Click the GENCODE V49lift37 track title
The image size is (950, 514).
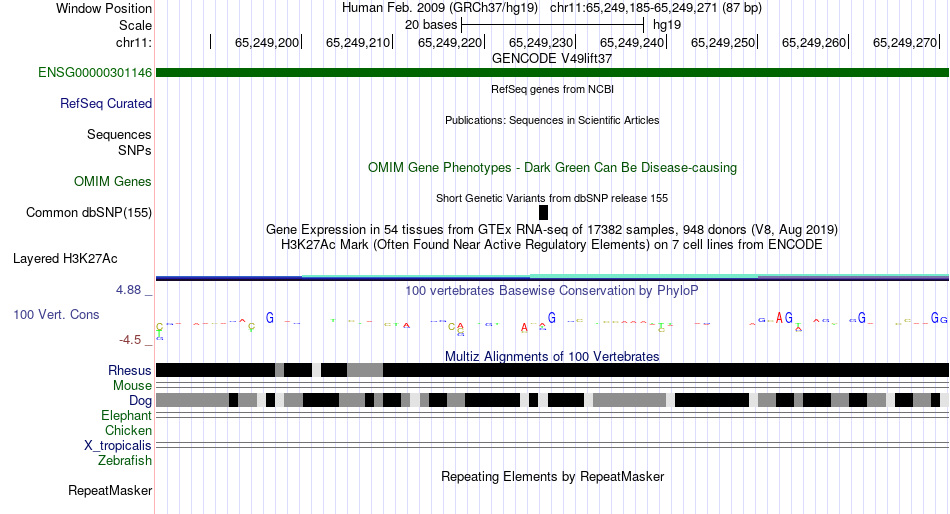552,59
